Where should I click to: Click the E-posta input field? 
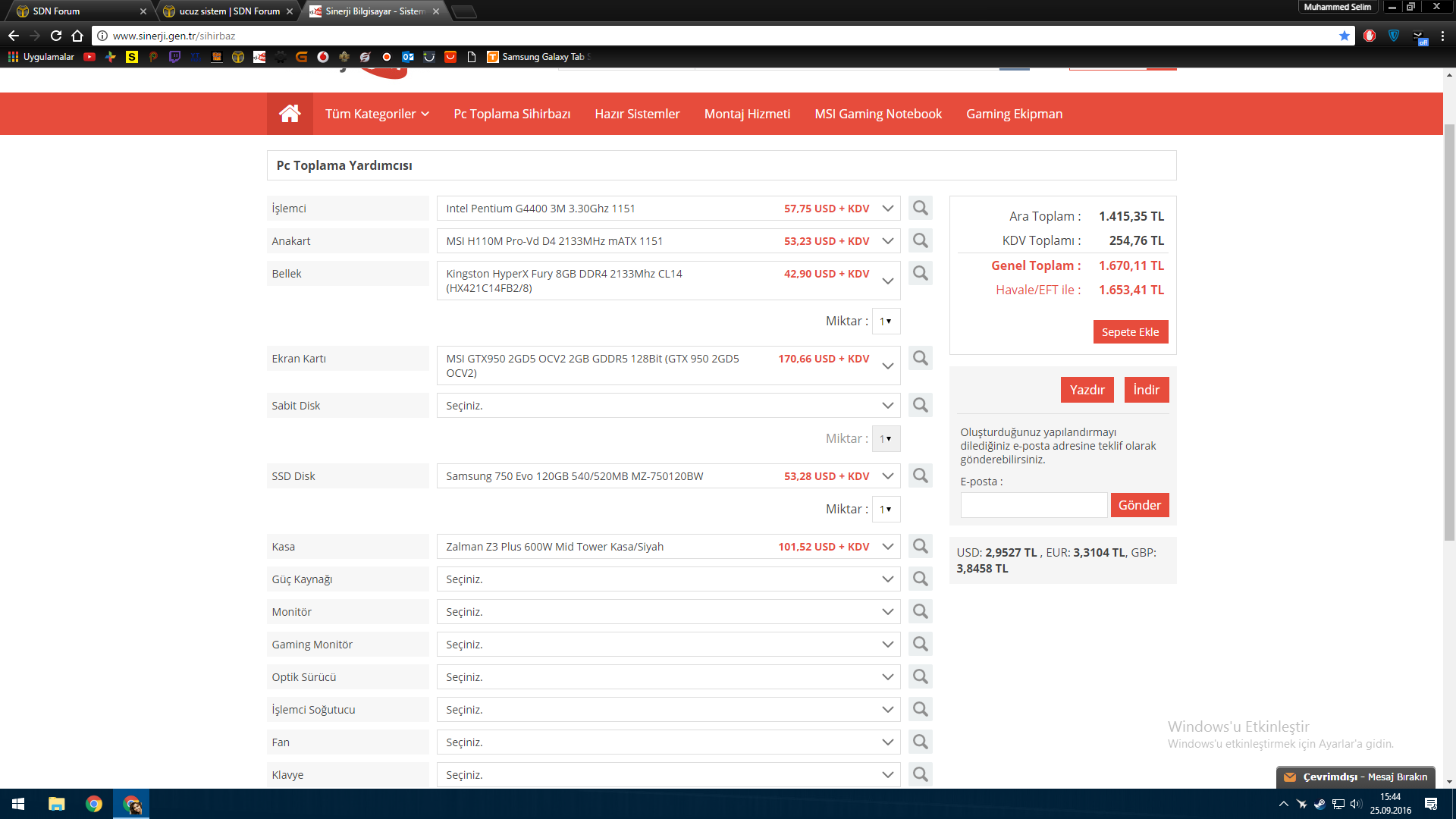point(1034,505)
